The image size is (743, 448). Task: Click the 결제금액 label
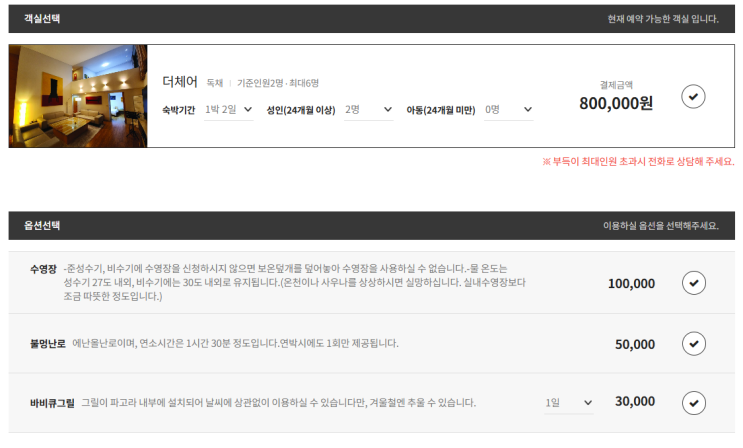[x=616, y=85]
